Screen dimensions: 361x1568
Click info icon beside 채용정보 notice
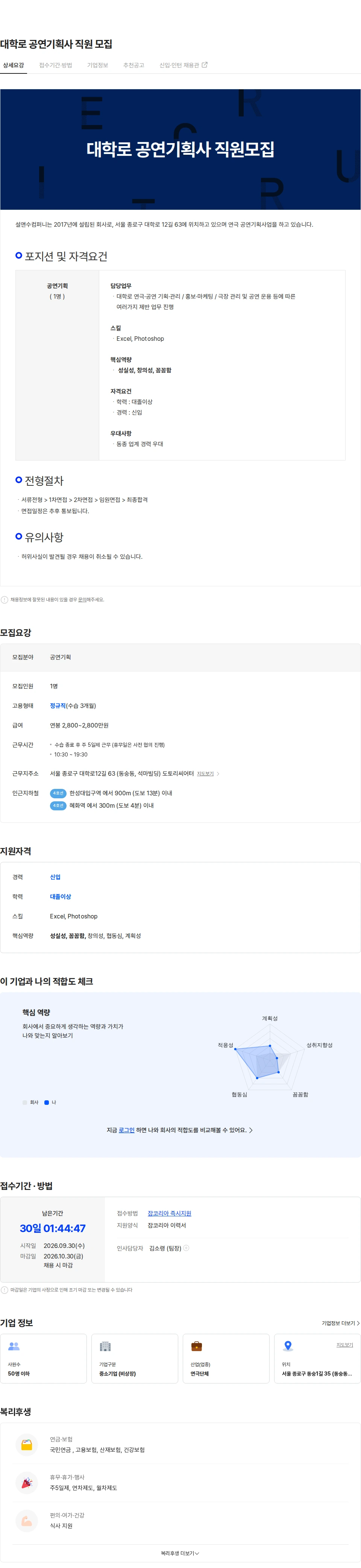click(x=4, y=599)
